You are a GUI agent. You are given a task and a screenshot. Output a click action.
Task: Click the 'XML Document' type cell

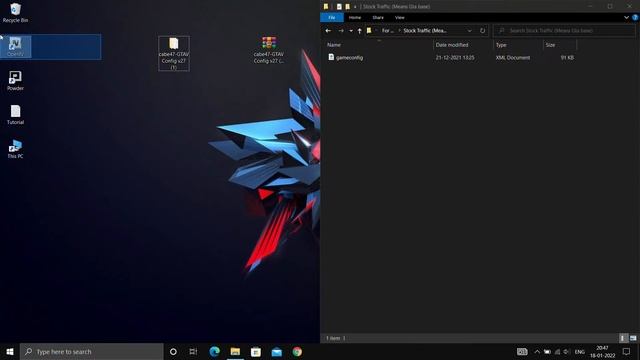click(513, 58)
